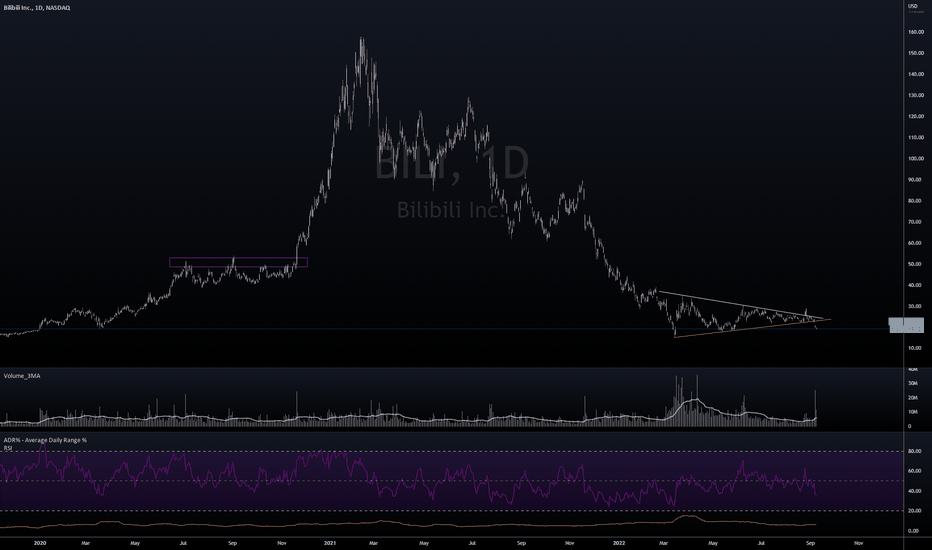Select the rising orange lower trendline of triangle

[752, 328]
